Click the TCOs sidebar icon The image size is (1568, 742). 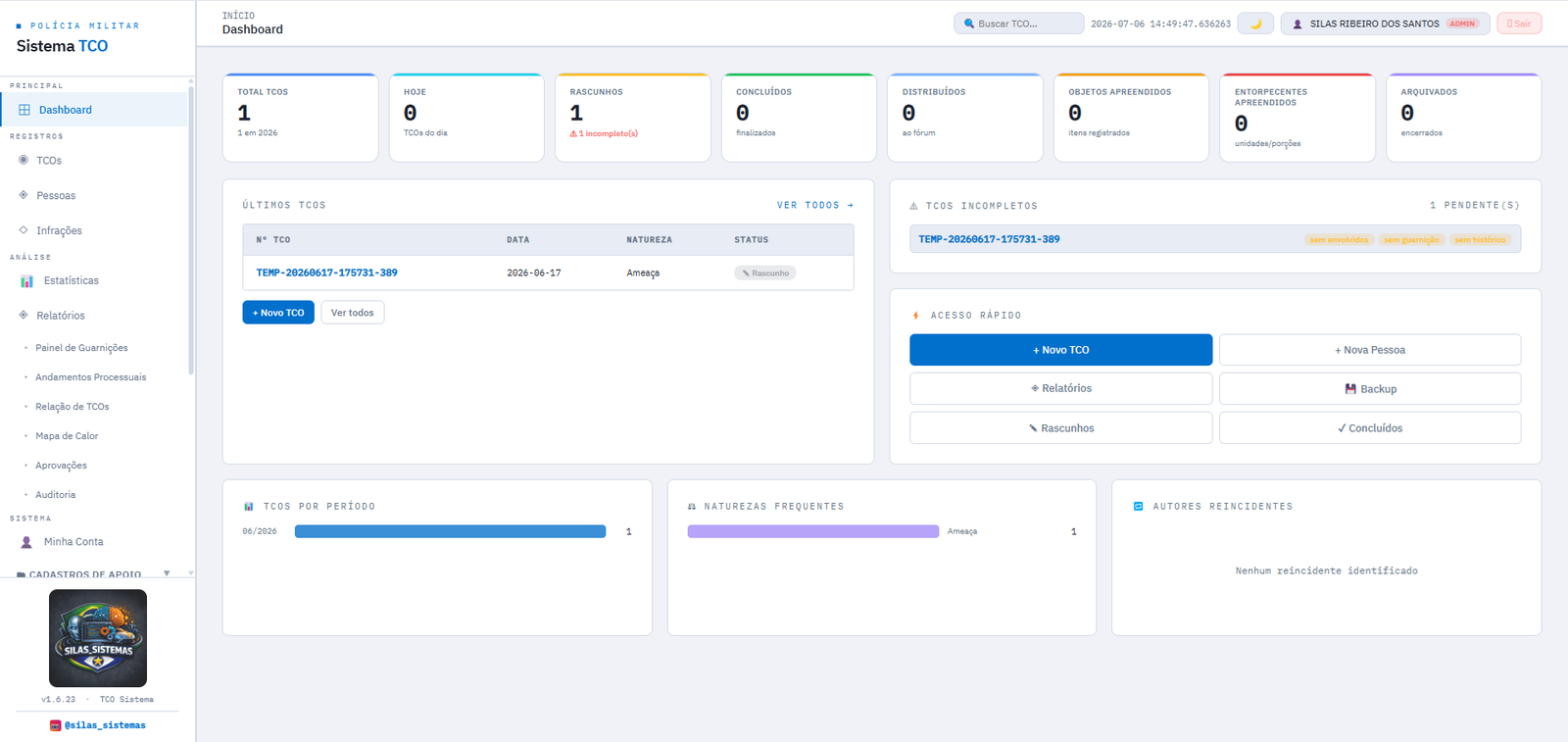pos(24,160)
